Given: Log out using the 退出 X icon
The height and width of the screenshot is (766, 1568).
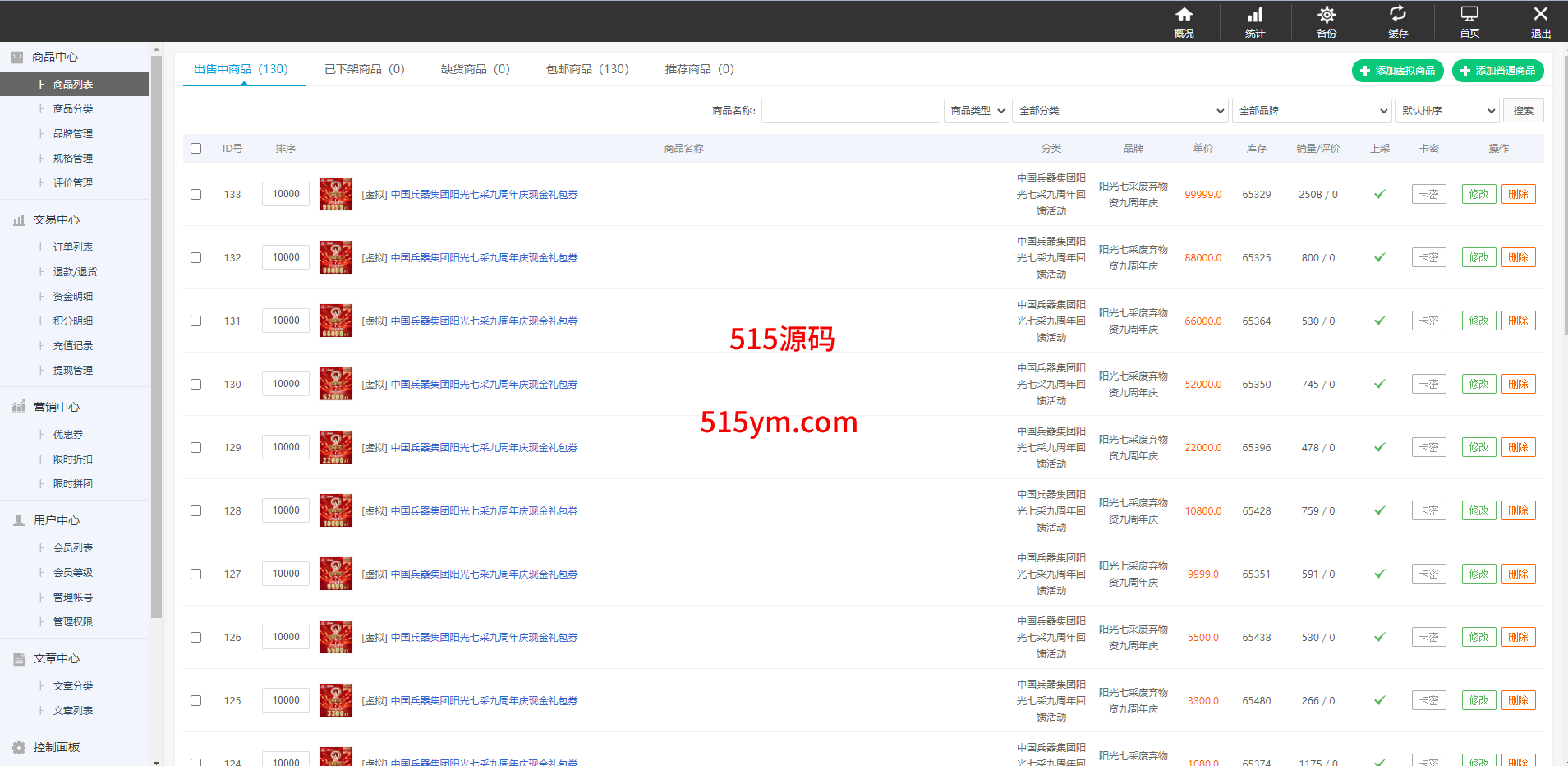Looking at the screenshot, I should coord(1540,14).
